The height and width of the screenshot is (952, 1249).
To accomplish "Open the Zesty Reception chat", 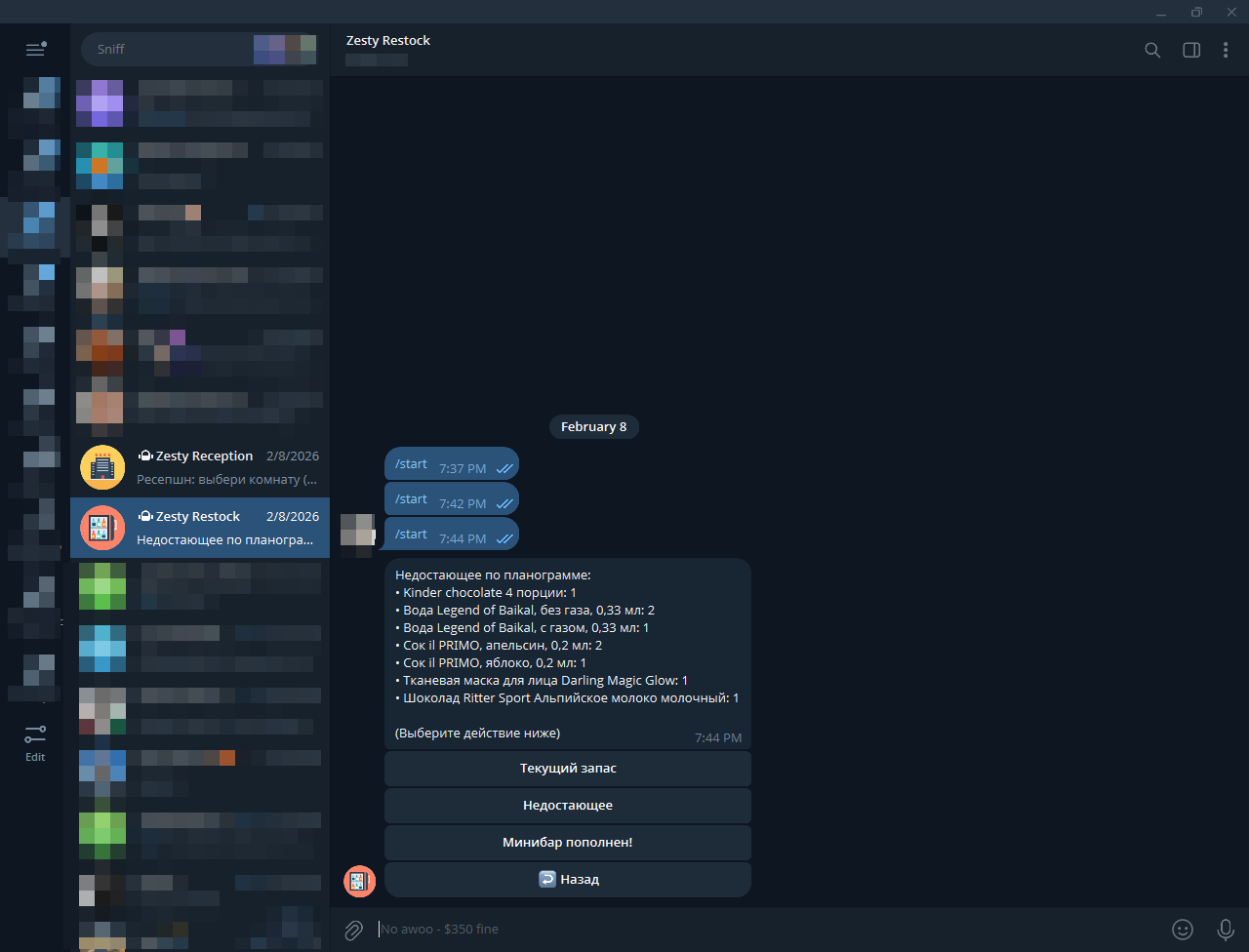I will [200, 468].
